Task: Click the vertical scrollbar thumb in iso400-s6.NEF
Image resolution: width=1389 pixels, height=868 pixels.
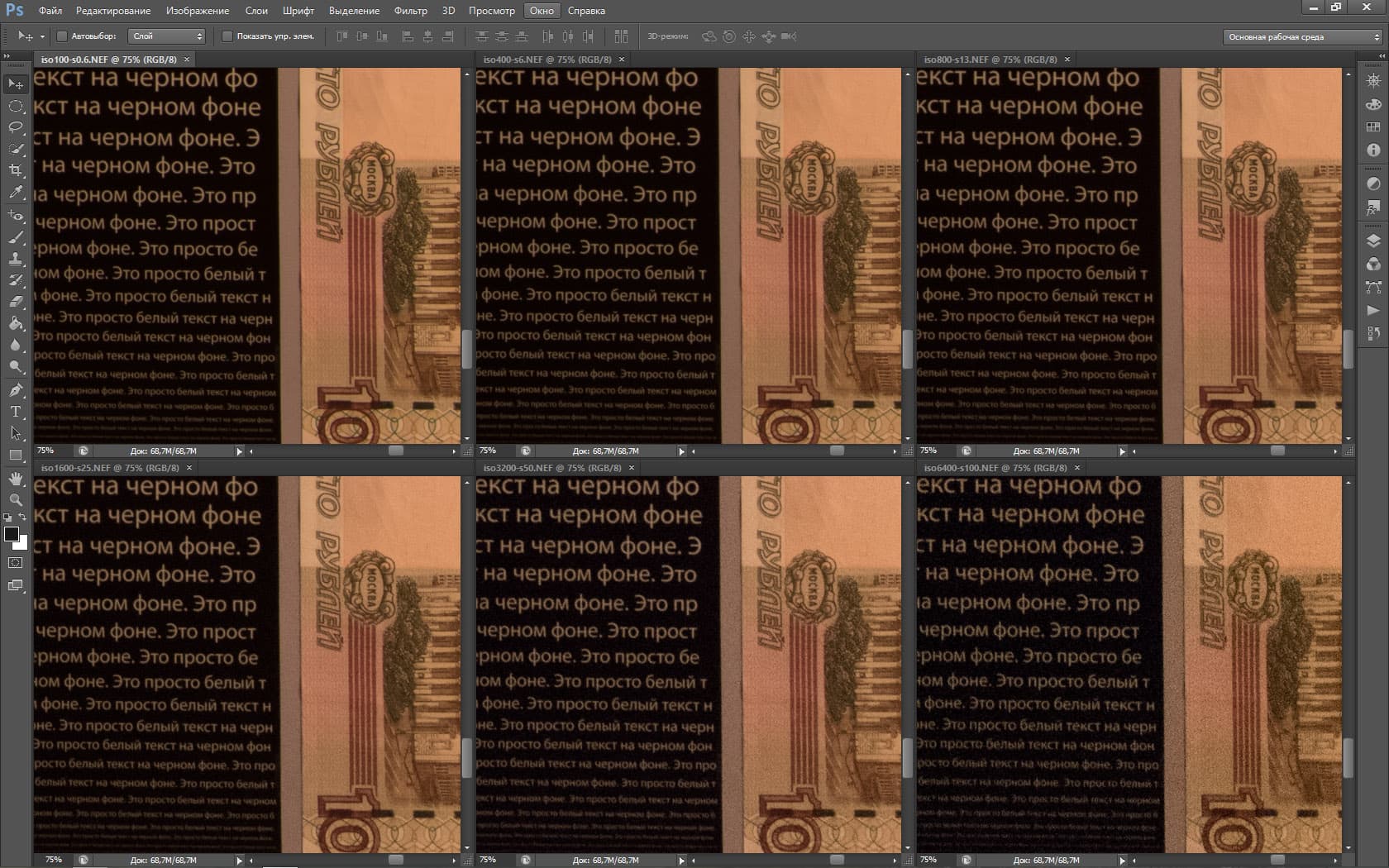Action: point(907,349)
